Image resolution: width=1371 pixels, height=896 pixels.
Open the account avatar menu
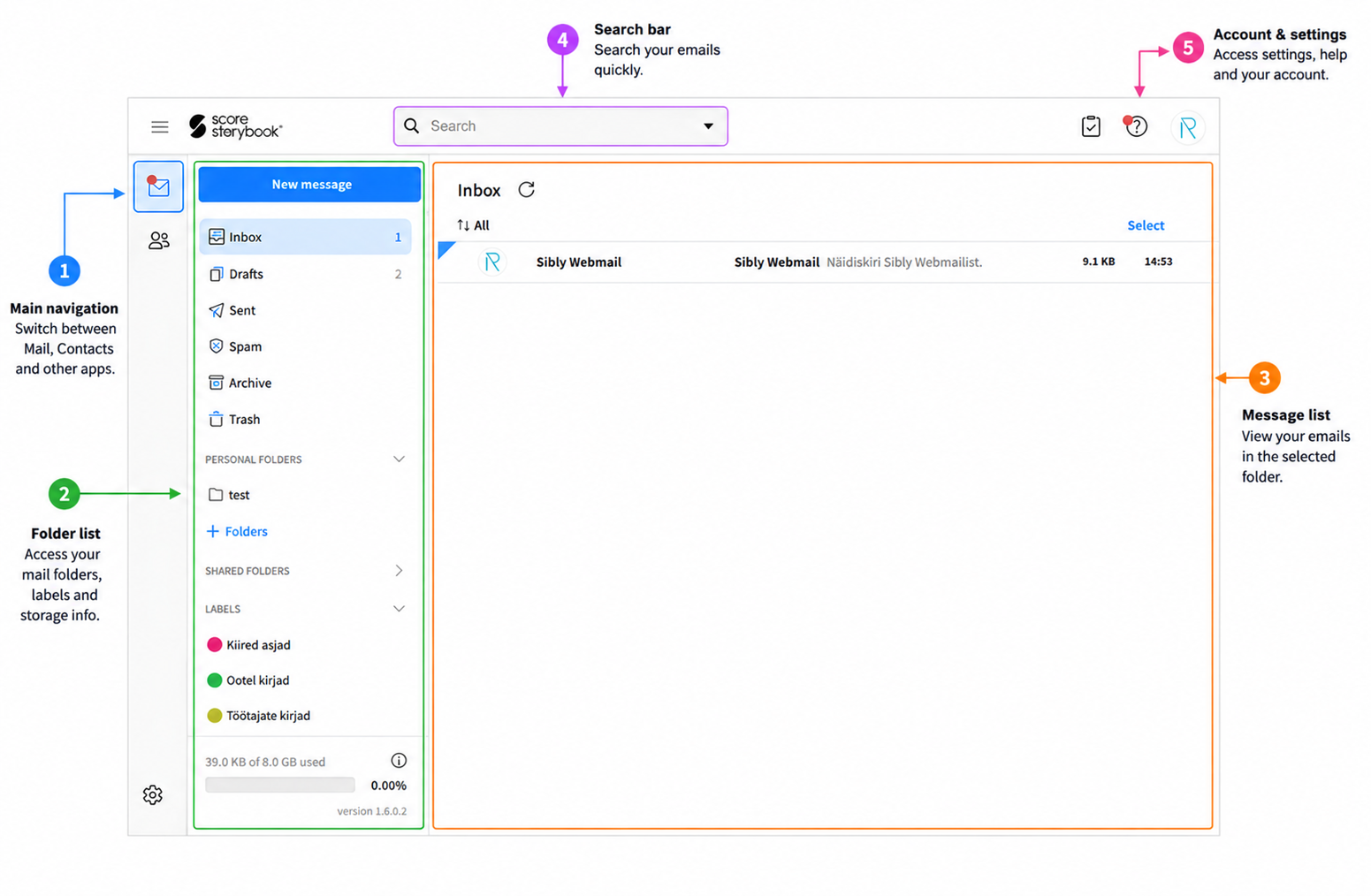(1187, 127)
